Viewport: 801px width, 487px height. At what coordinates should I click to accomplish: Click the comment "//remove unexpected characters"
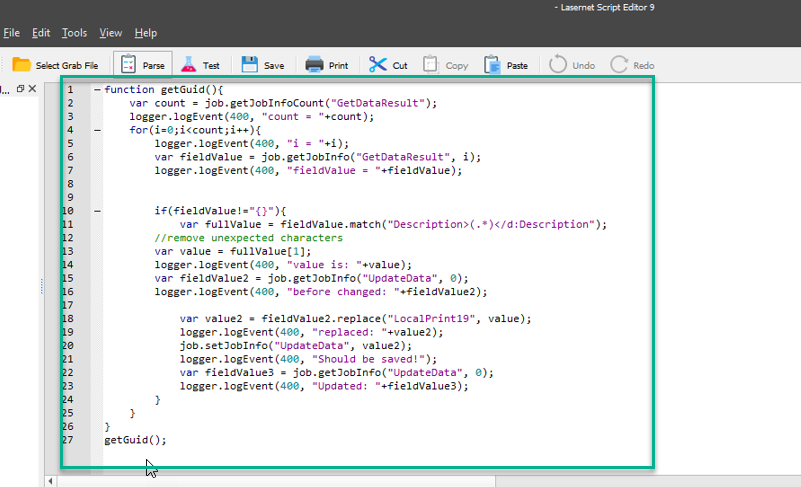[249, 238]
